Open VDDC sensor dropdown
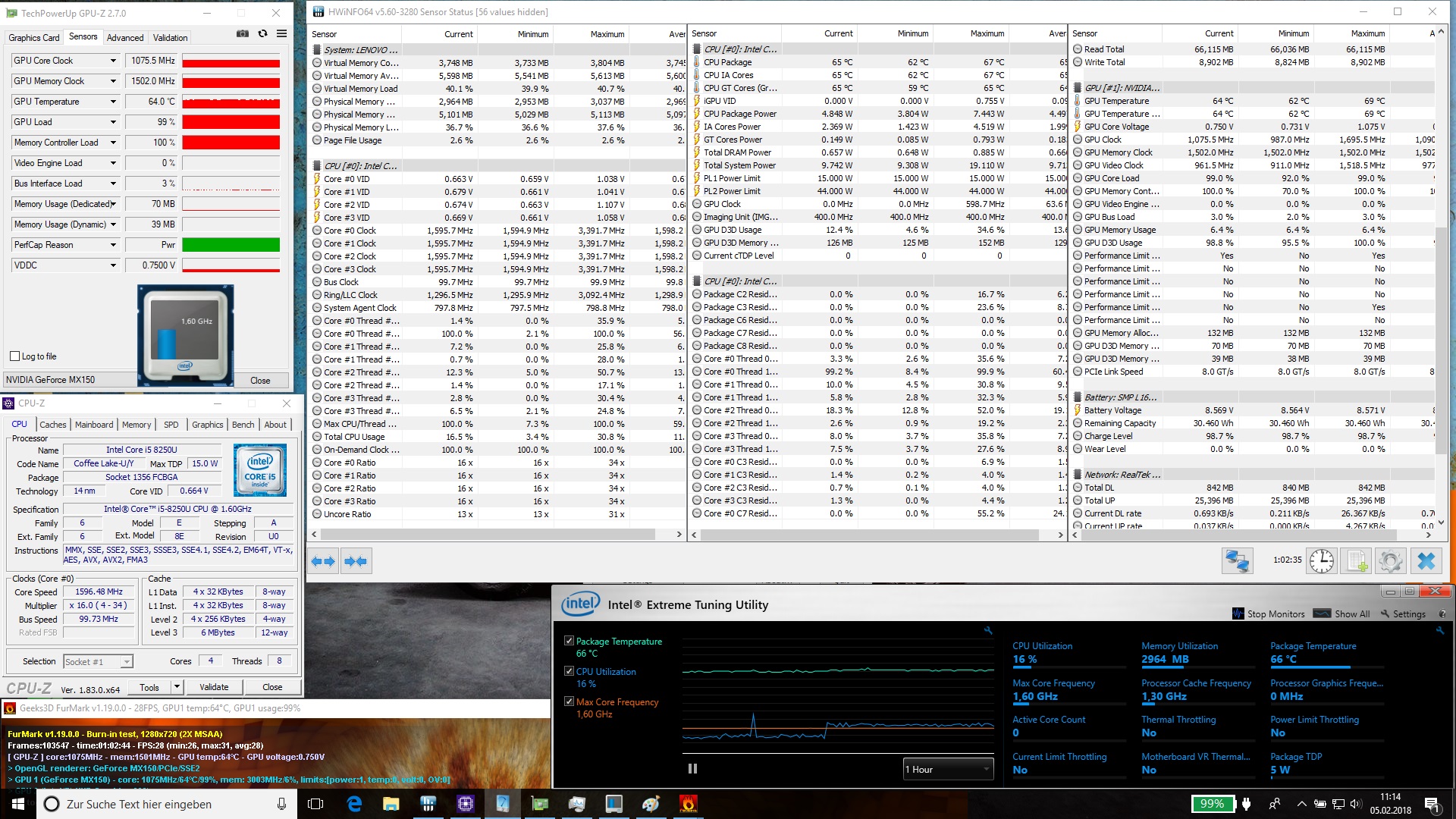The image size is (1456, 819). click(x=113, y=265)
